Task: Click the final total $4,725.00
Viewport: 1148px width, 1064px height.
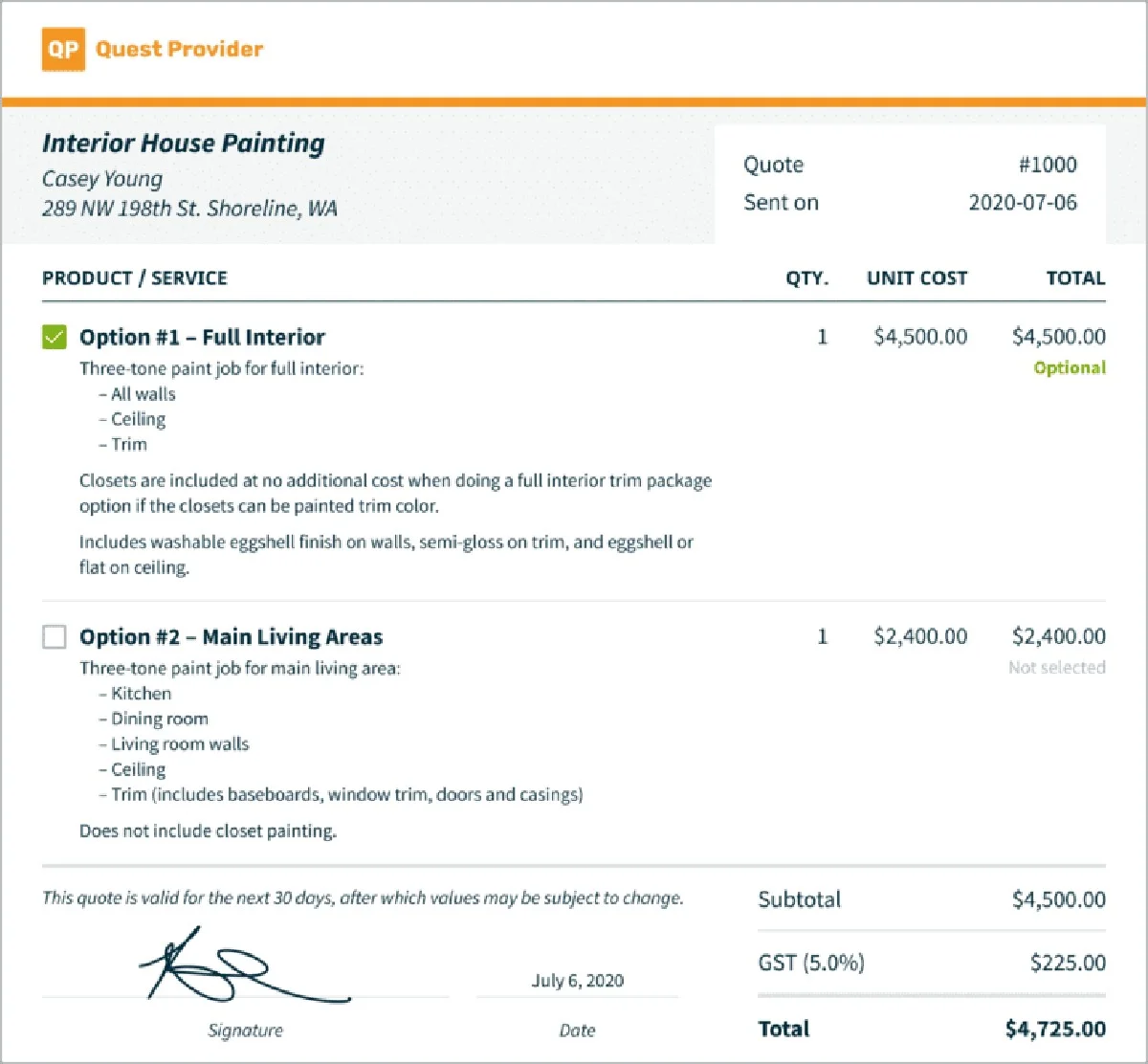Action: point(1055,1030)
